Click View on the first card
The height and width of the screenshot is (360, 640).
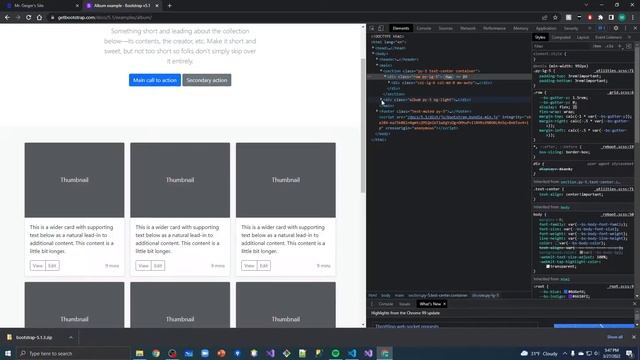[38, 266]
